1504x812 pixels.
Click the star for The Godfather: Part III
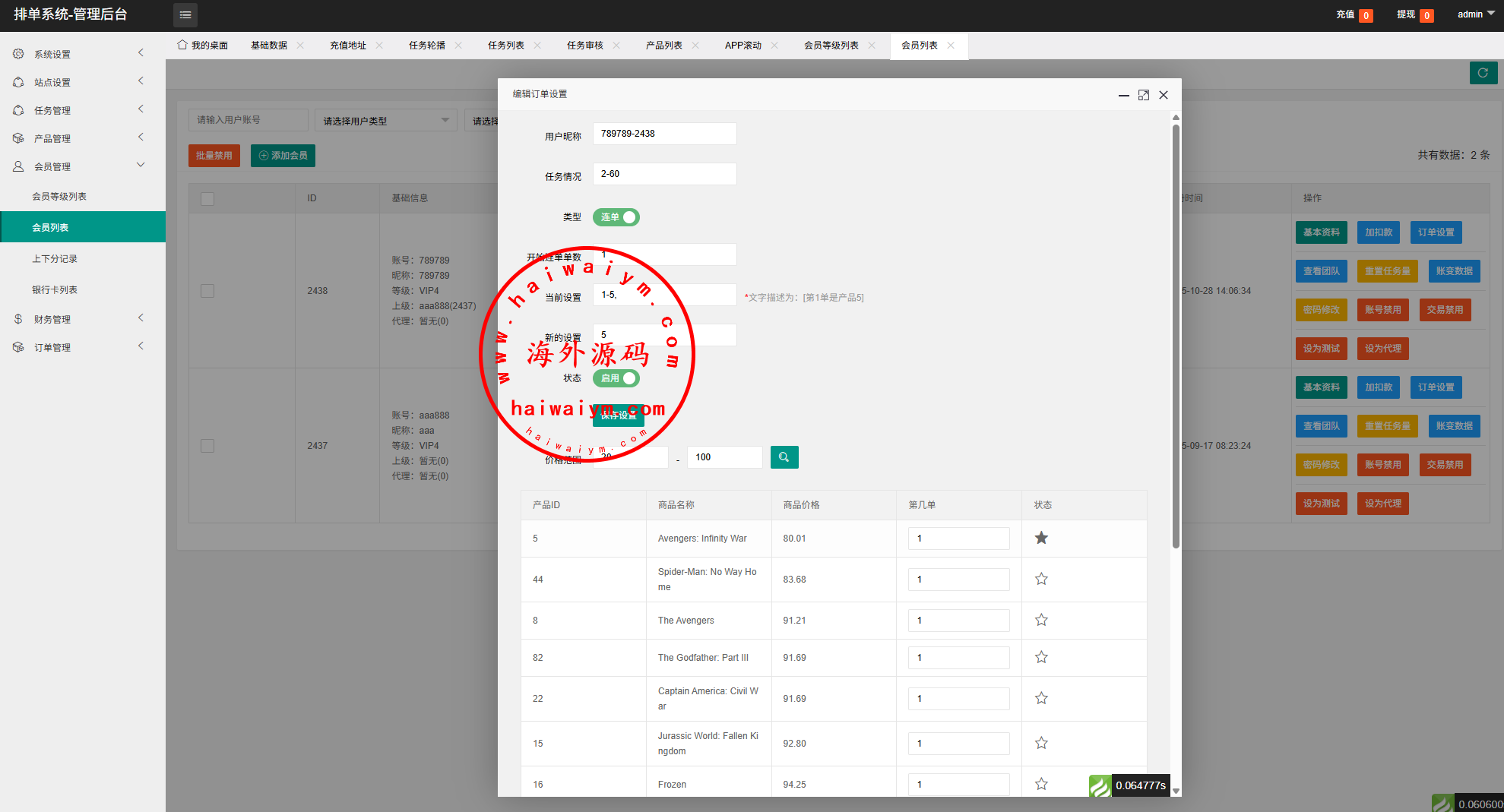pos(1041,658)
